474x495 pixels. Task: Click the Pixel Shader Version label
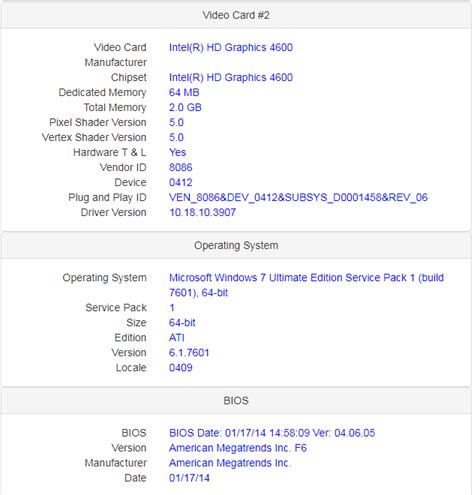[98, 123]
